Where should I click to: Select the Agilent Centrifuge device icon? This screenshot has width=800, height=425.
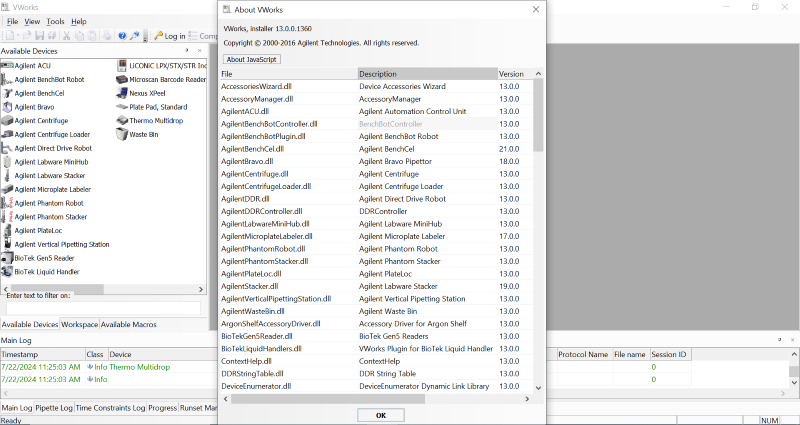[x=7, y=120]
